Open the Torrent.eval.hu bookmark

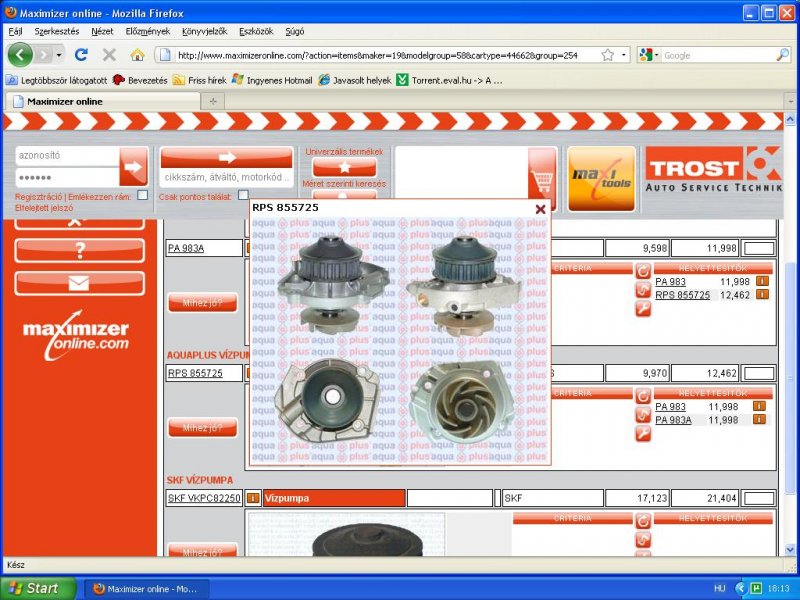[x=449, y=80]
